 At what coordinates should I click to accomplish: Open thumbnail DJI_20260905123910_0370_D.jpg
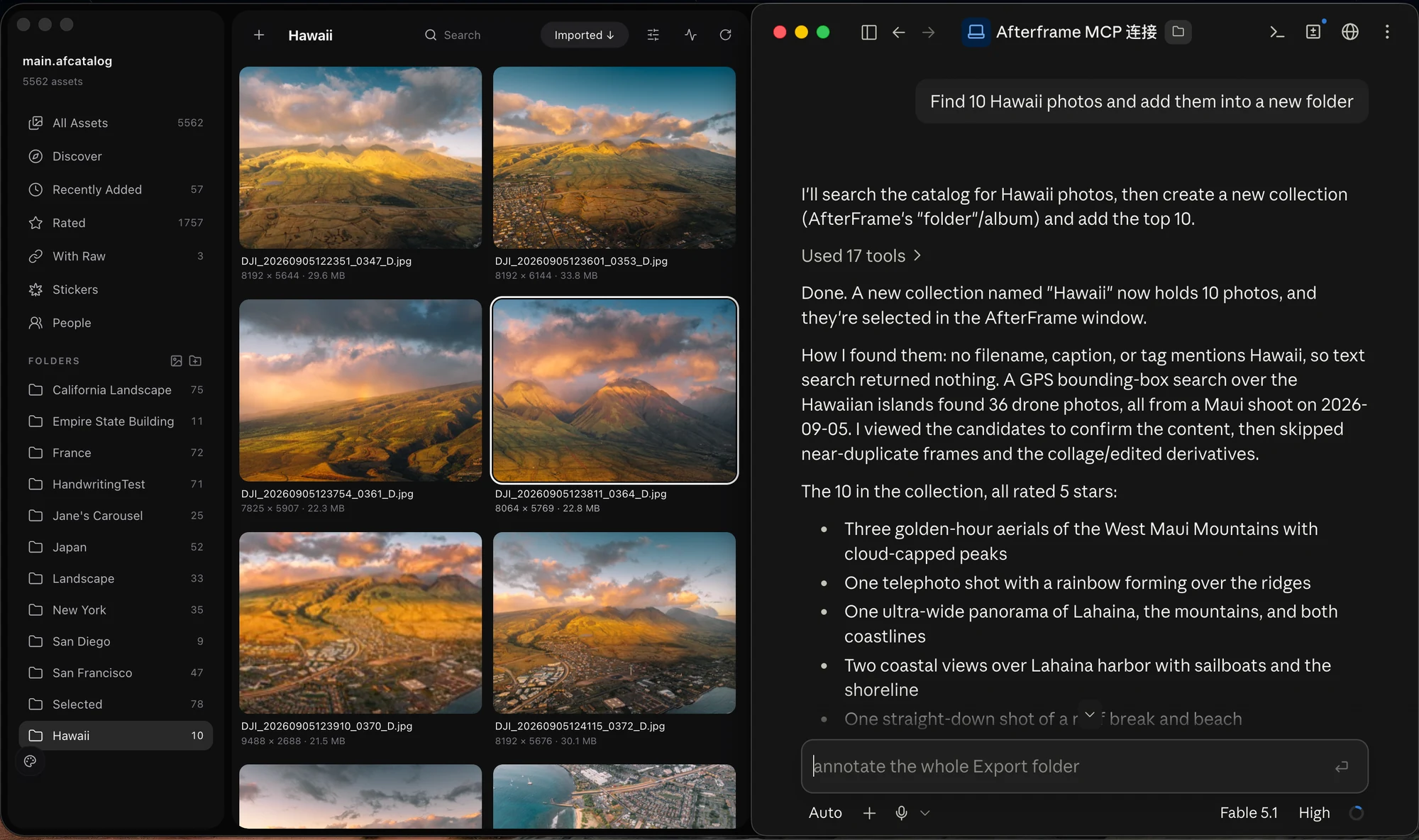(360, 623)
